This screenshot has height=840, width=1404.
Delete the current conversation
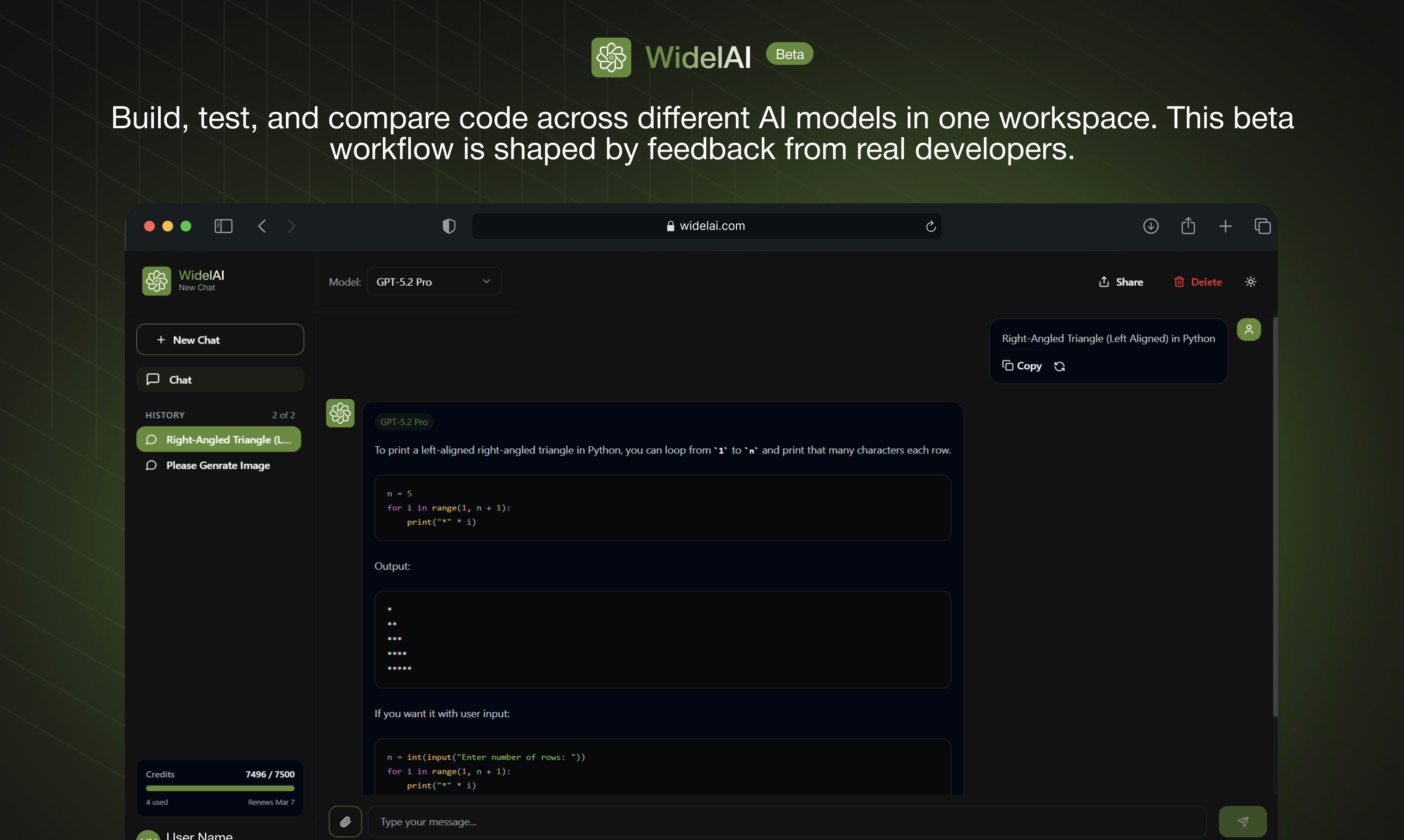[x=1198, y=281]
